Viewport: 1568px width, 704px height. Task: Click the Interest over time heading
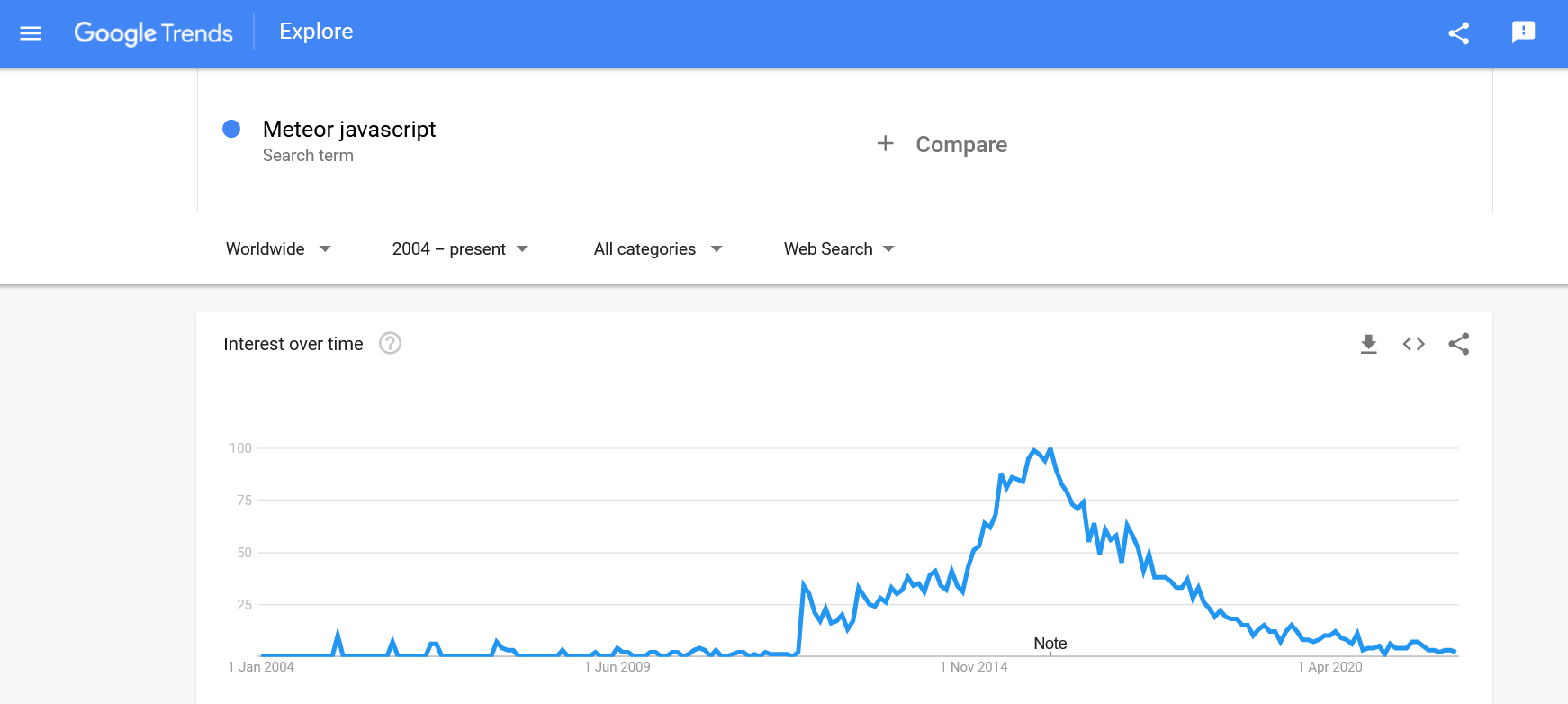293,344
